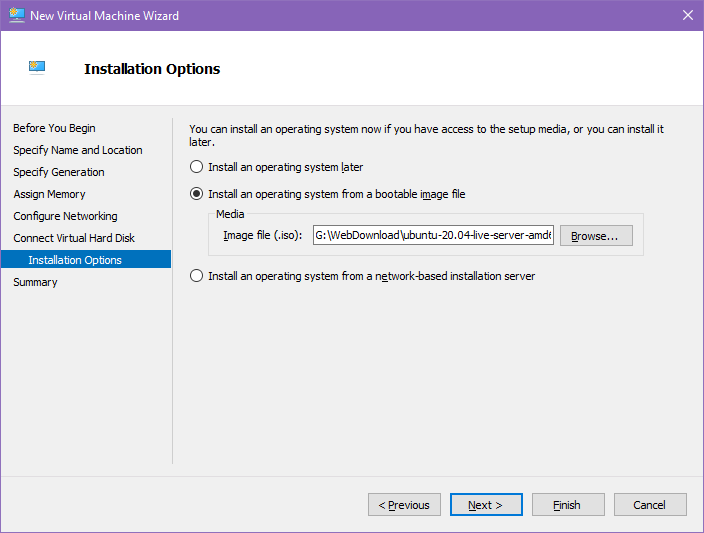This screenshot has height=533, width=704.
Task: Open the Assign Memory step
Action: point(49,194)
